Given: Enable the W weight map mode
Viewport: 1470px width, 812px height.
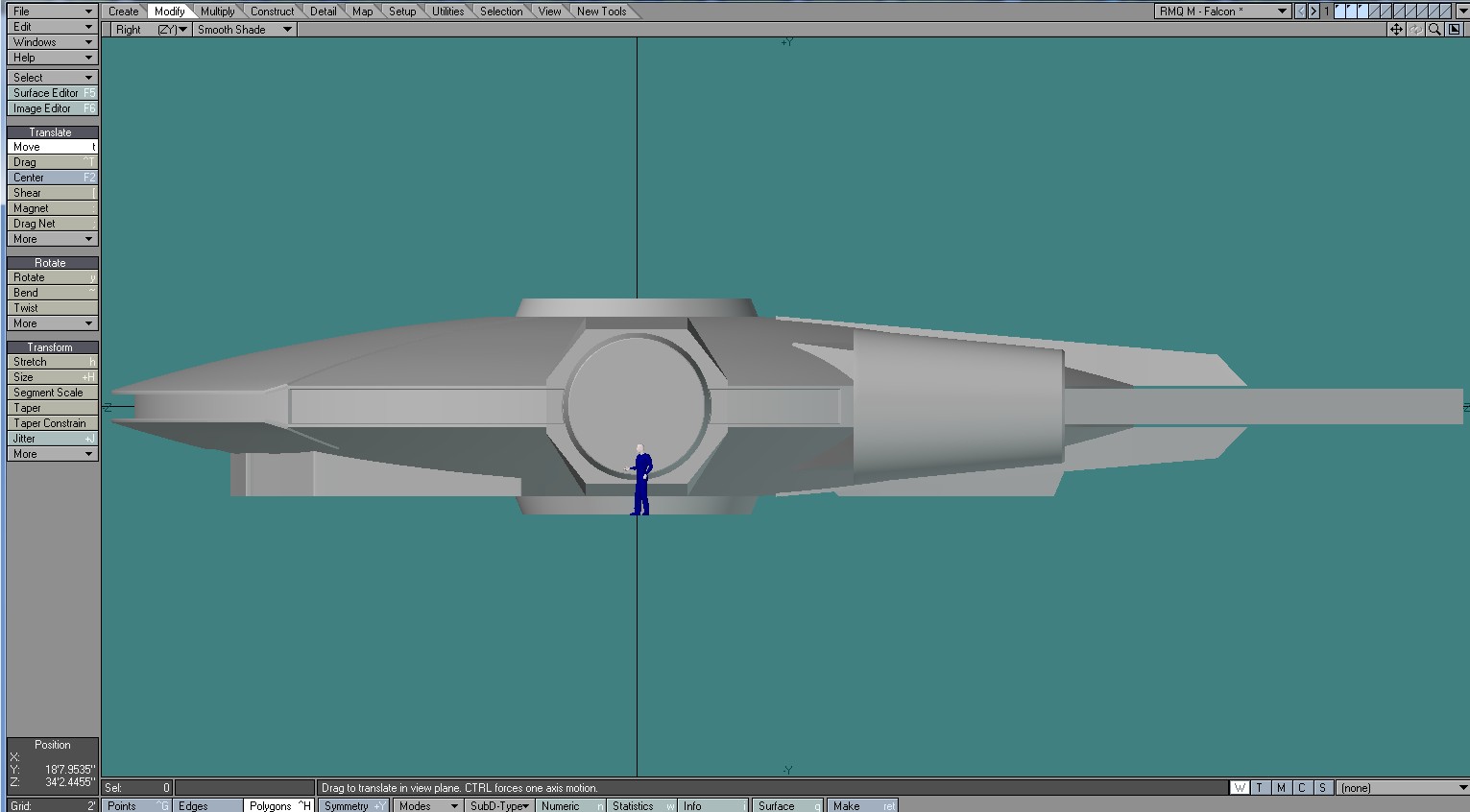Looking at the screenshot, I should coord(1240,788).
